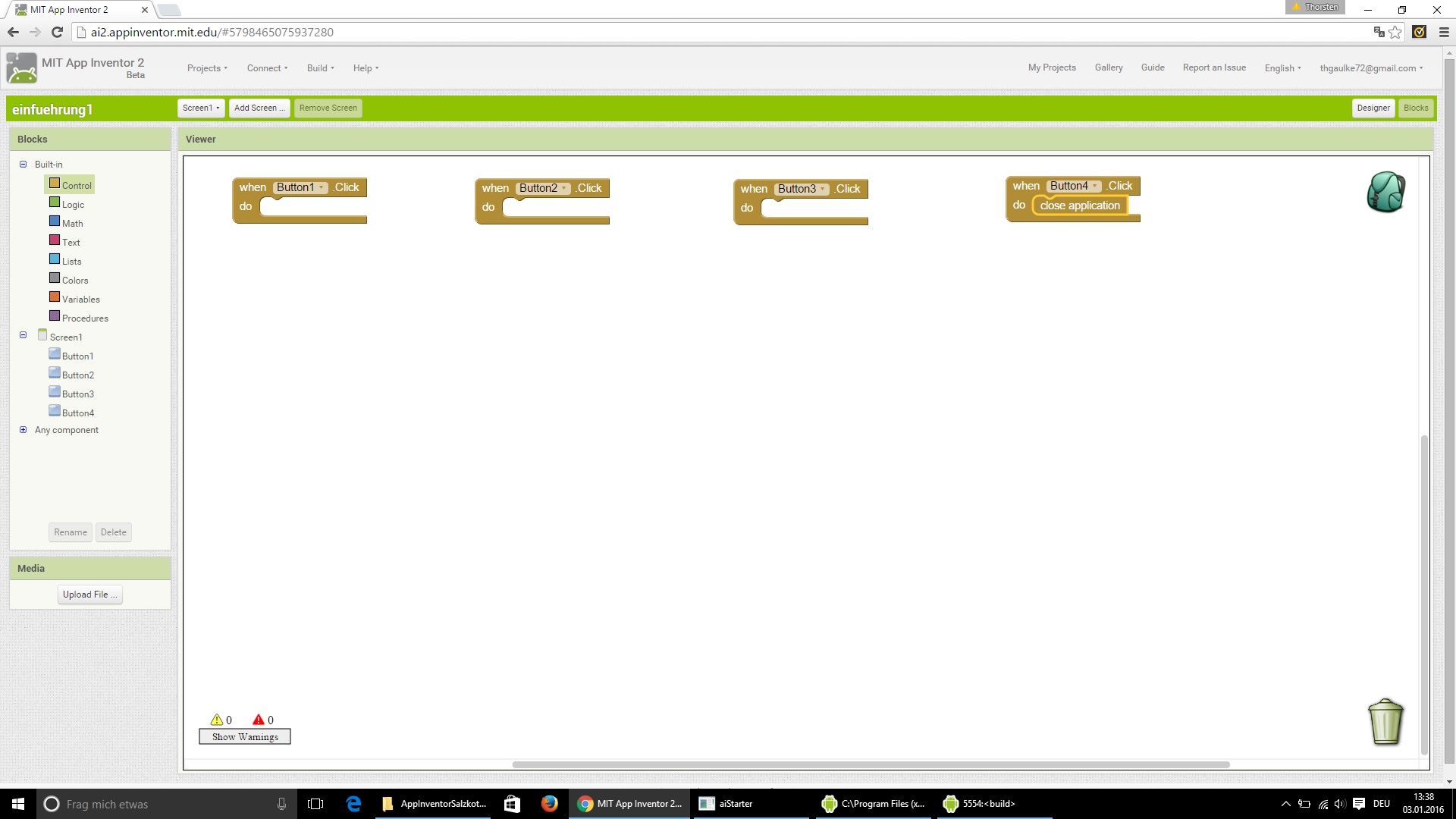The image size is (1456, 819).
Task: Open Button4 component dropdown in block
Action: 1074,186
